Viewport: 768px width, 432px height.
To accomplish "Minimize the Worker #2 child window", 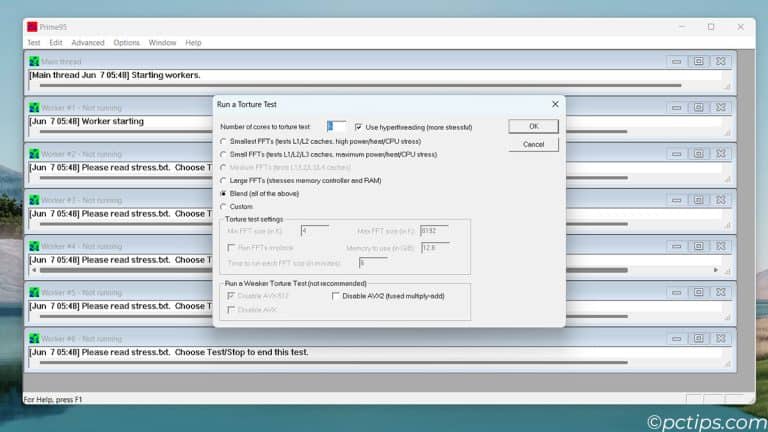I will [x=676, y=154].
